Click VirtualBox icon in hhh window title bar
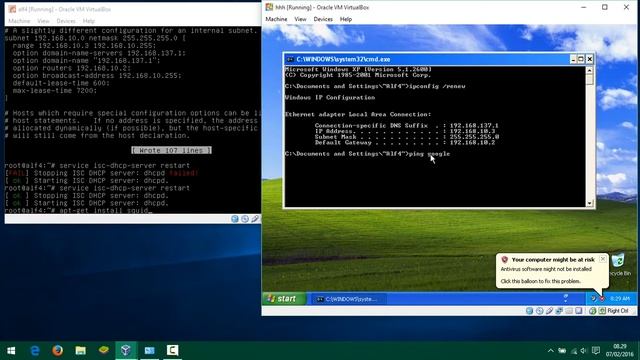The width and height of the screenshot is (640, 360). [x=269, y=7]
